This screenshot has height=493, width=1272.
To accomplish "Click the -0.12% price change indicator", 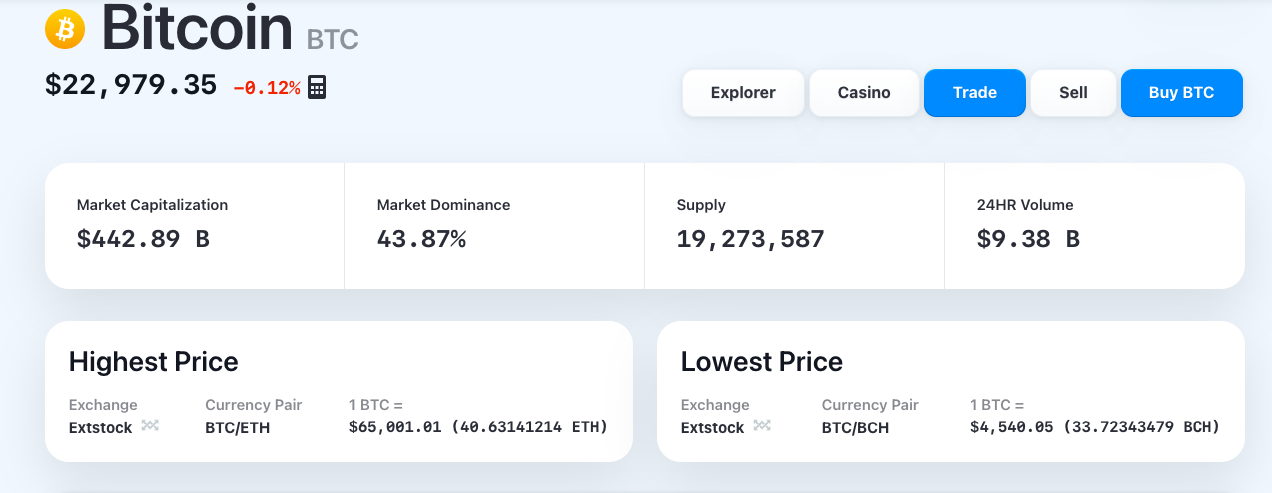I will 266,88.
